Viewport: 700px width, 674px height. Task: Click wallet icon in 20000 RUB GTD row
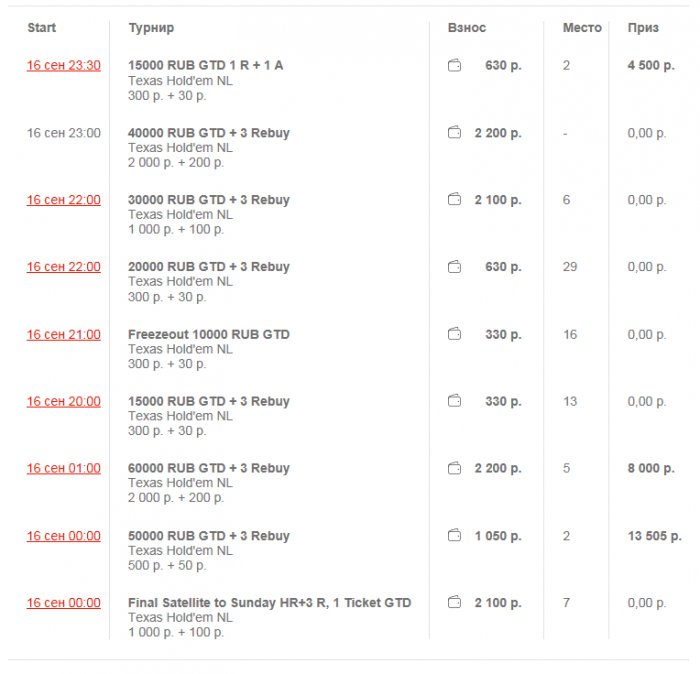(454, 267)
